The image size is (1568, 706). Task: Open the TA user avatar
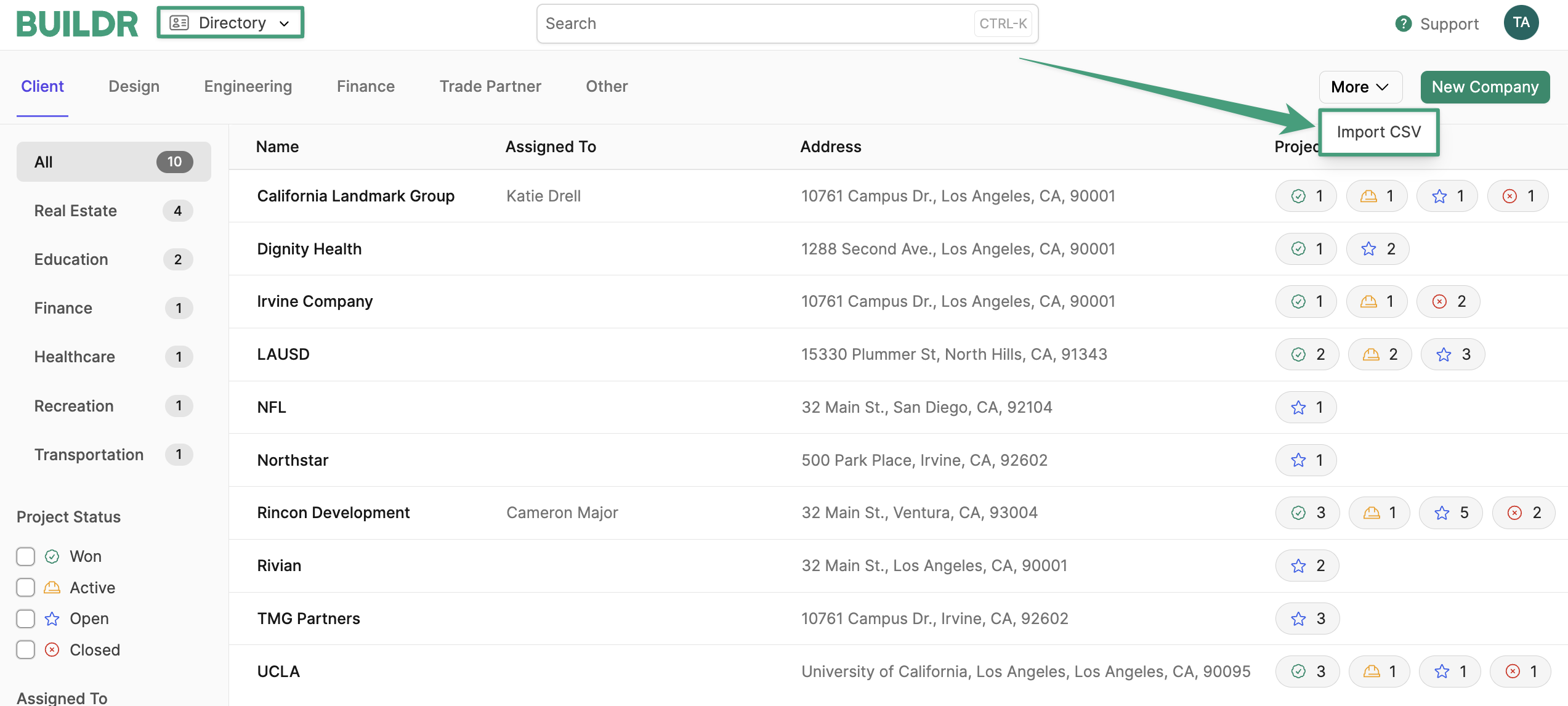click(1521, 23)
